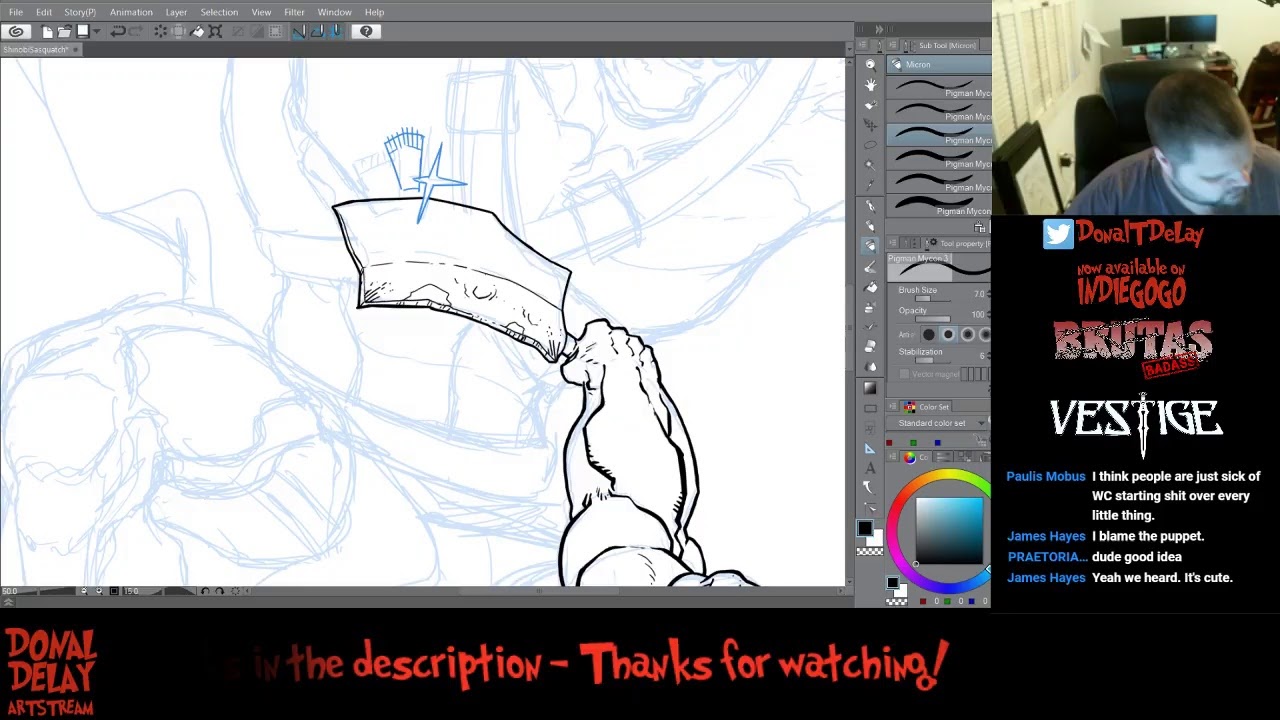1280x720 pixels.
Task: Open the save icon dropdown arrow
Action: click(96, 32)
